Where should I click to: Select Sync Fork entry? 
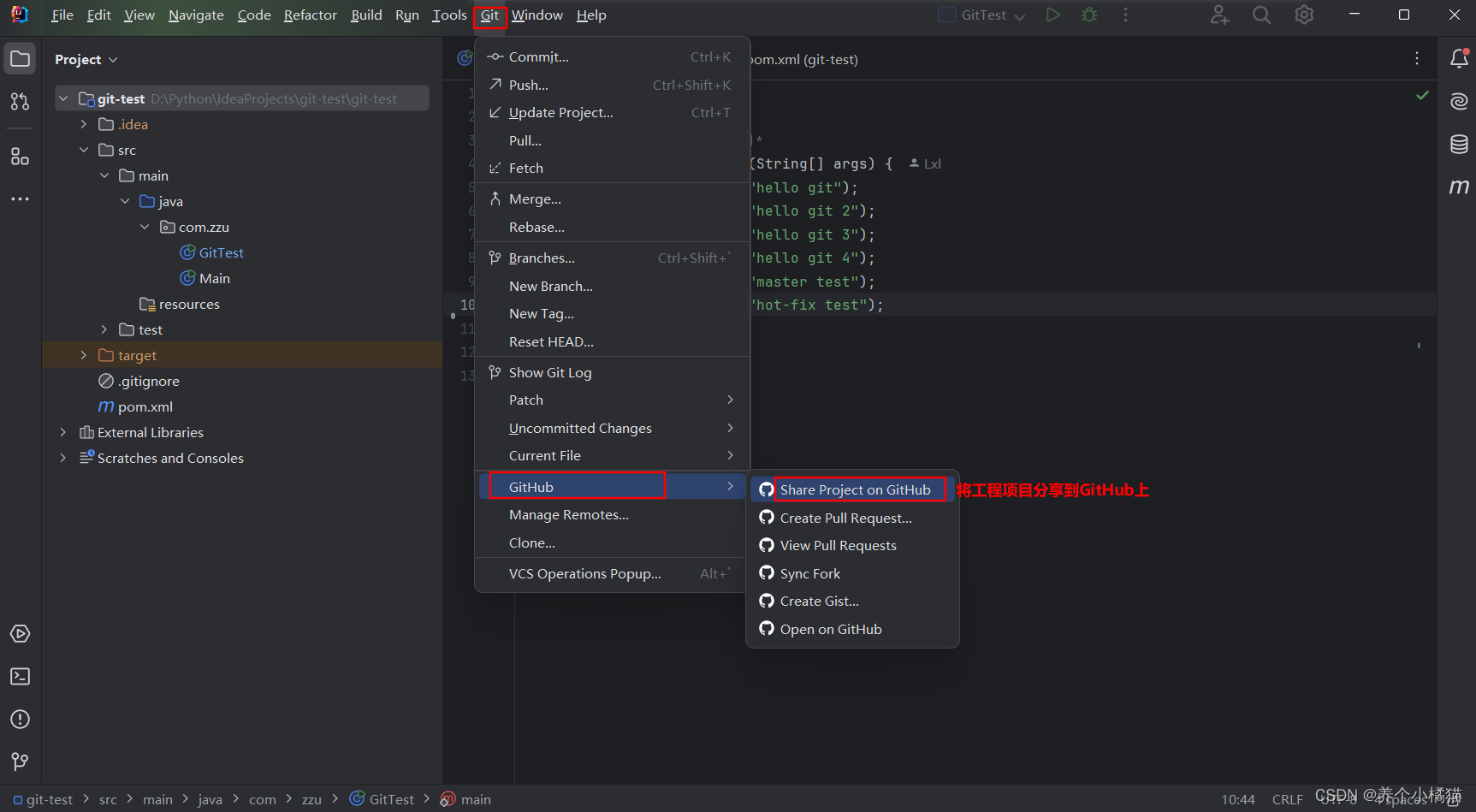click(x=853, y=573)
